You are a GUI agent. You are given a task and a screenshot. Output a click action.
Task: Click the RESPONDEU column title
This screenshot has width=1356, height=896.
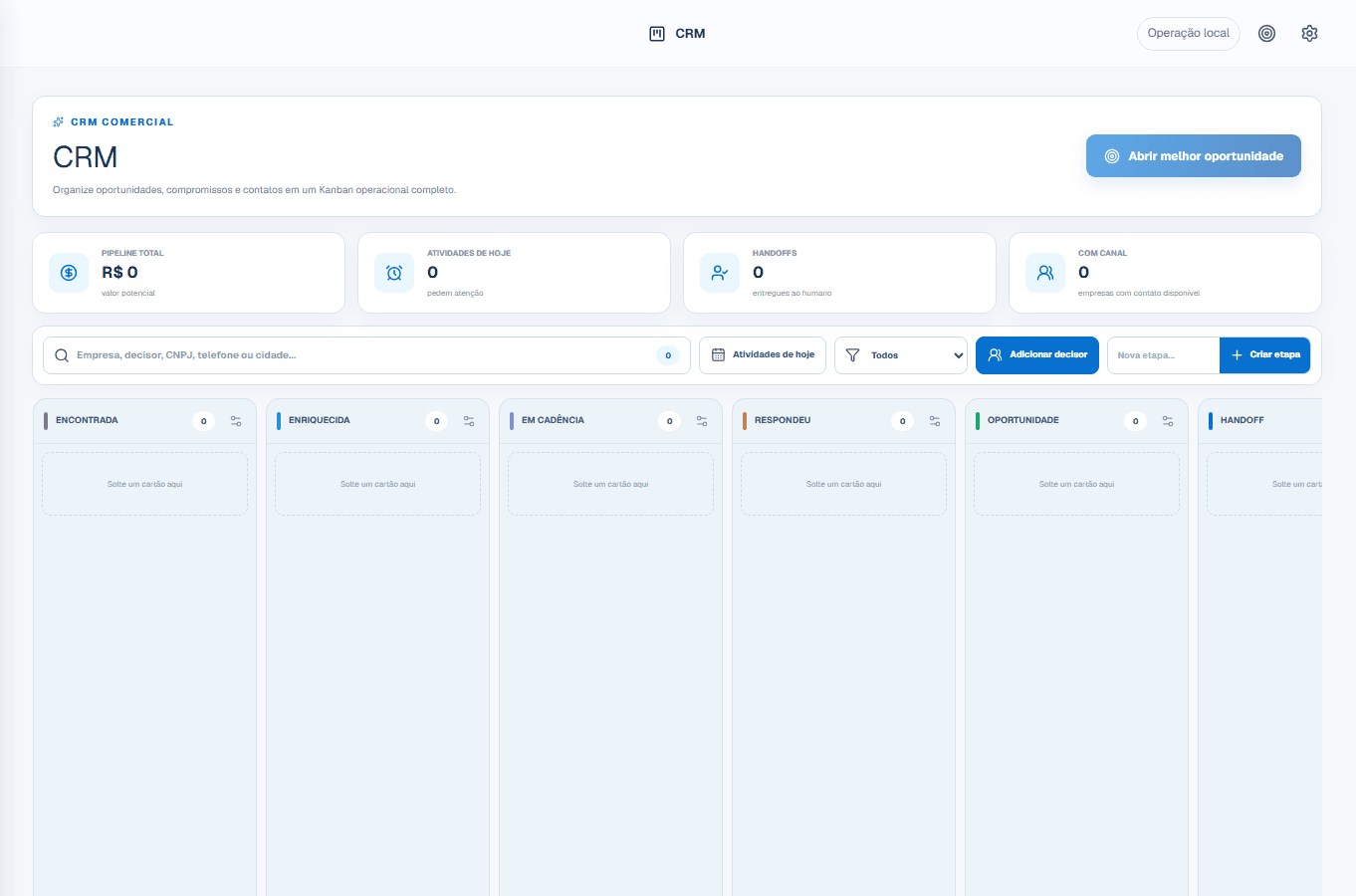point(783,421)
